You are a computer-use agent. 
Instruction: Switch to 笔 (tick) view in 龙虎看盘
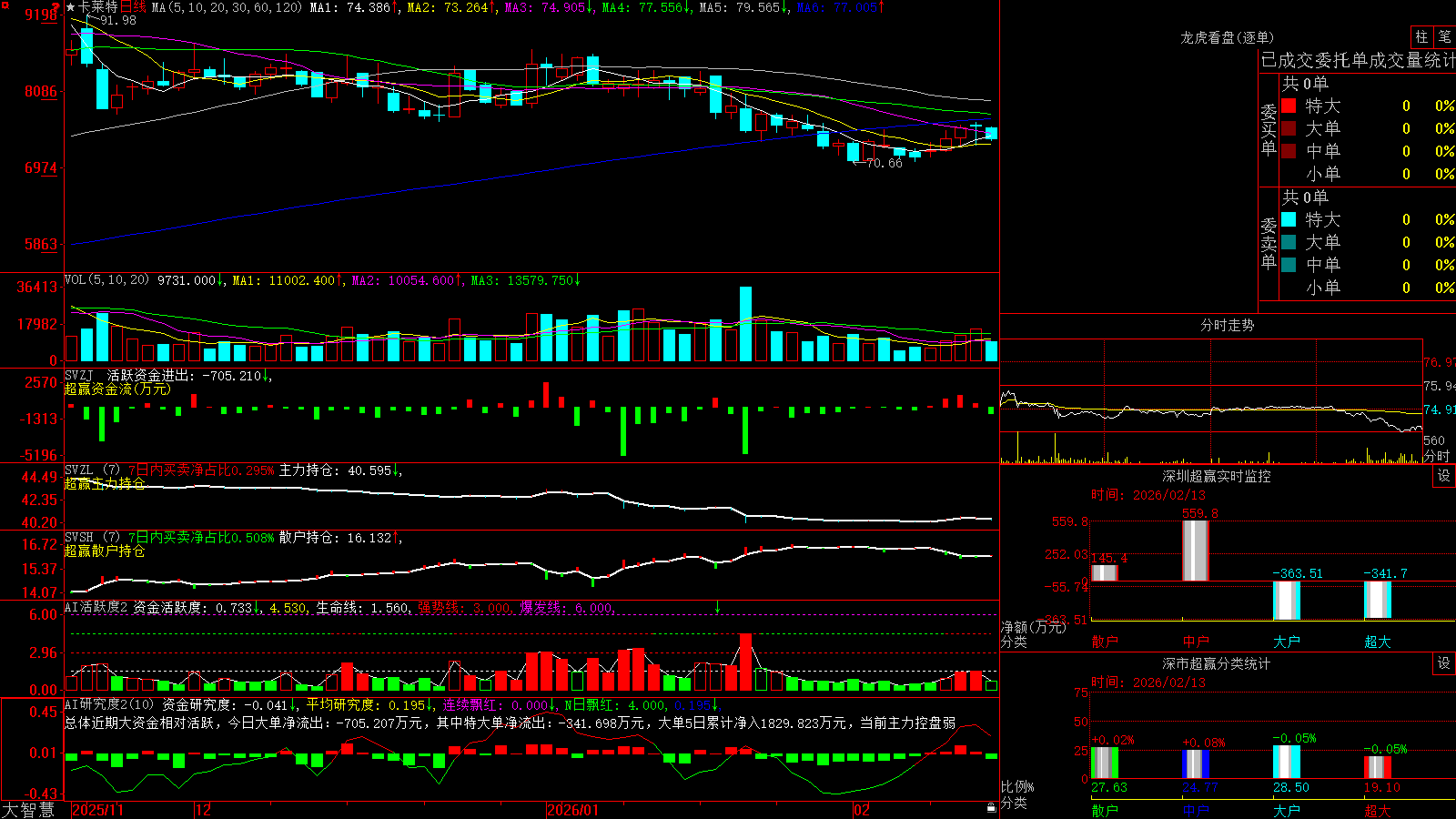point(1444,36)
